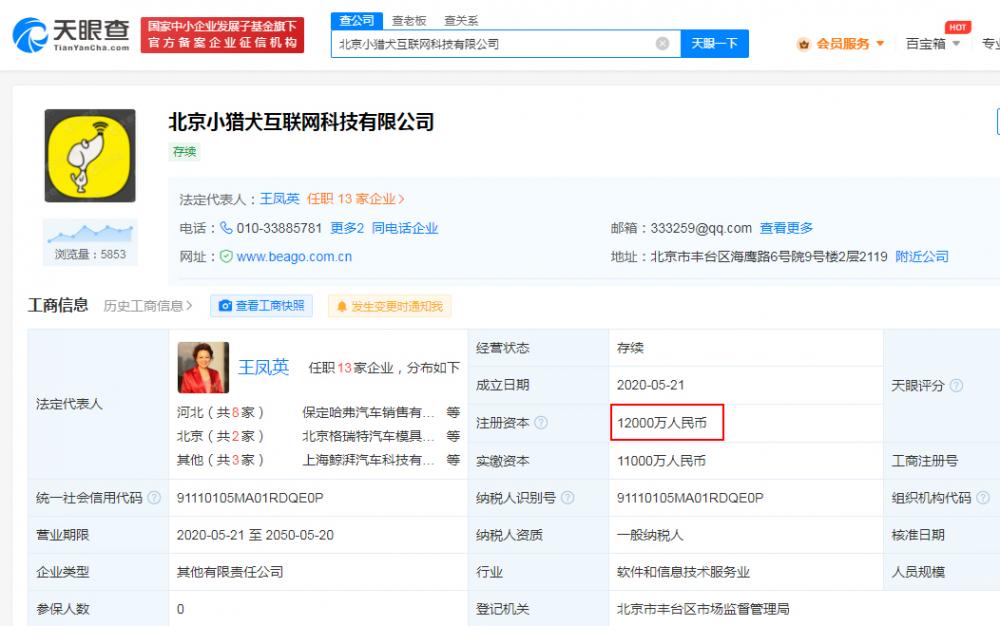Click 河北（共8家）region entry
1000x626 pixels.
(x=220, y=412)
